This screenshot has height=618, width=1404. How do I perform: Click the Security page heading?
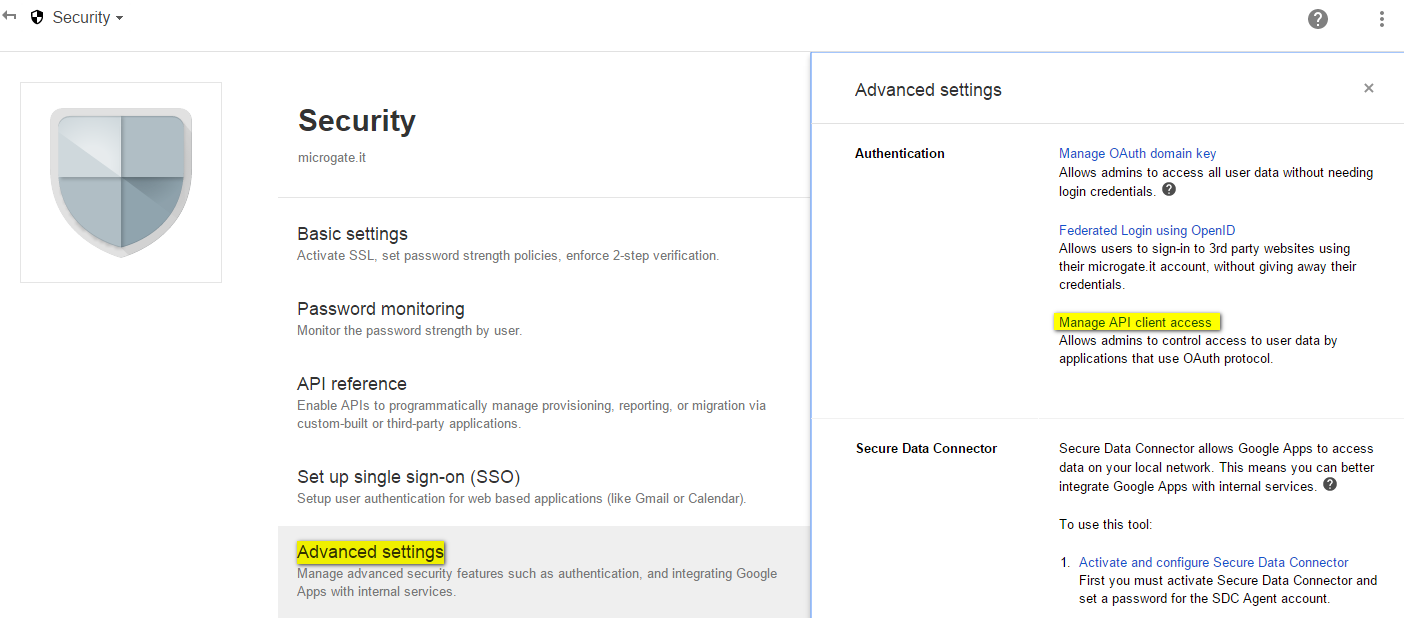pyautogui.click(x=357, y=121)
